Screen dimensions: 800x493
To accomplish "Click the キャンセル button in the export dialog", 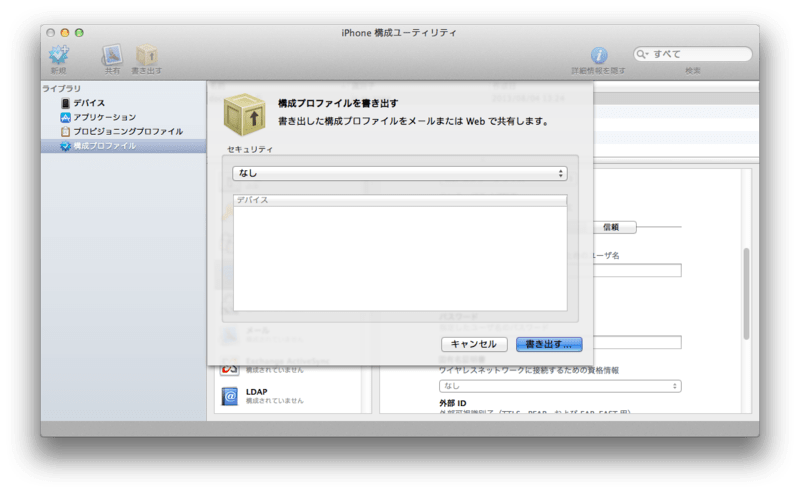I will 474,344.
